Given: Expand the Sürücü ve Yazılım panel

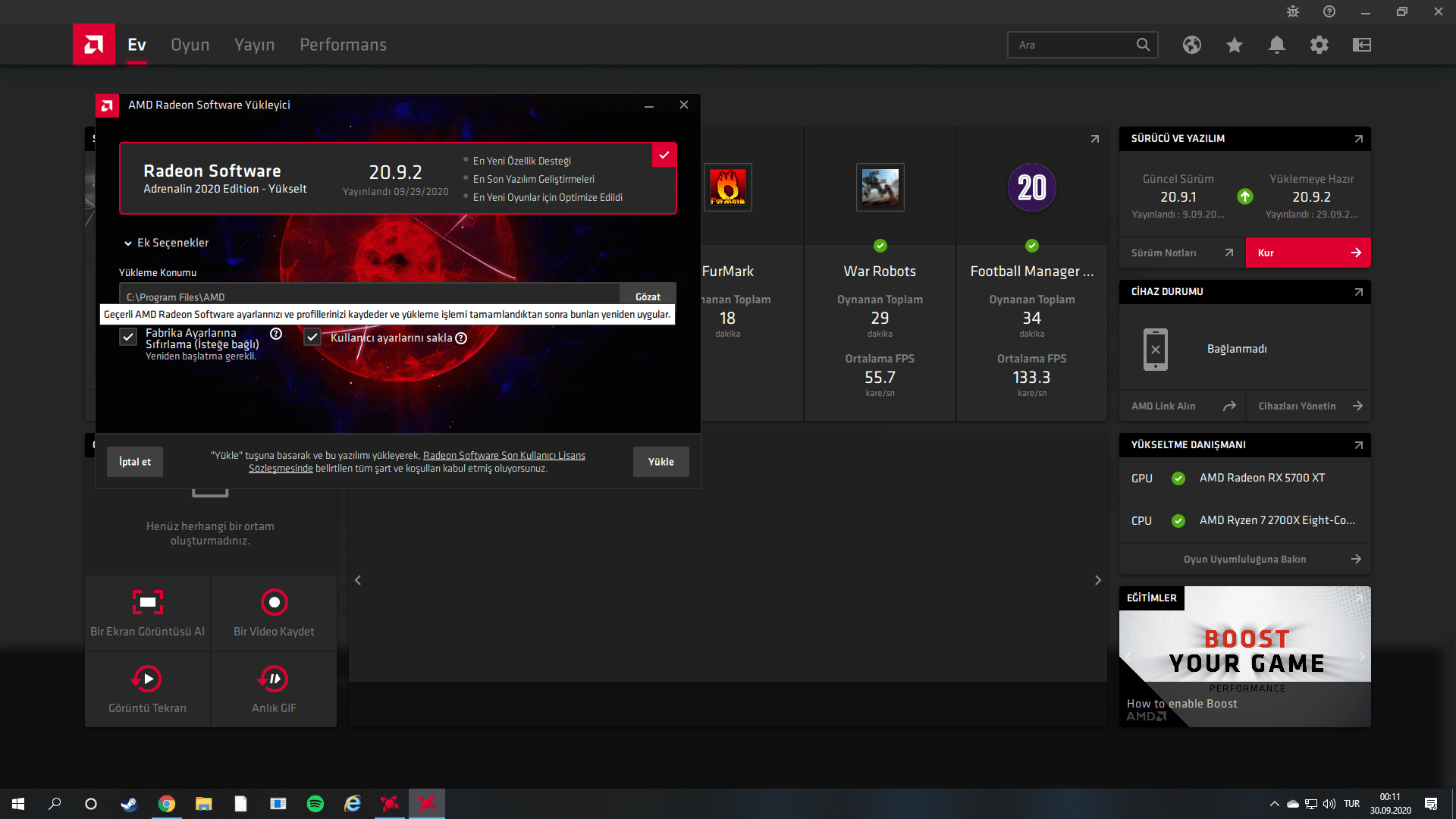Looking at the screenshot, I should click(1358, 139).
